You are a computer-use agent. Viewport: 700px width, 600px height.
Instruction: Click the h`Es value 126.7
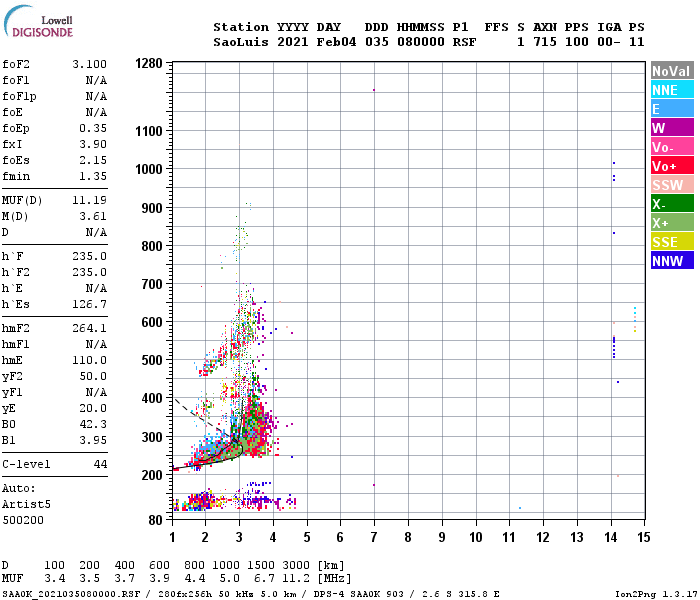click(x=89, y=304)
